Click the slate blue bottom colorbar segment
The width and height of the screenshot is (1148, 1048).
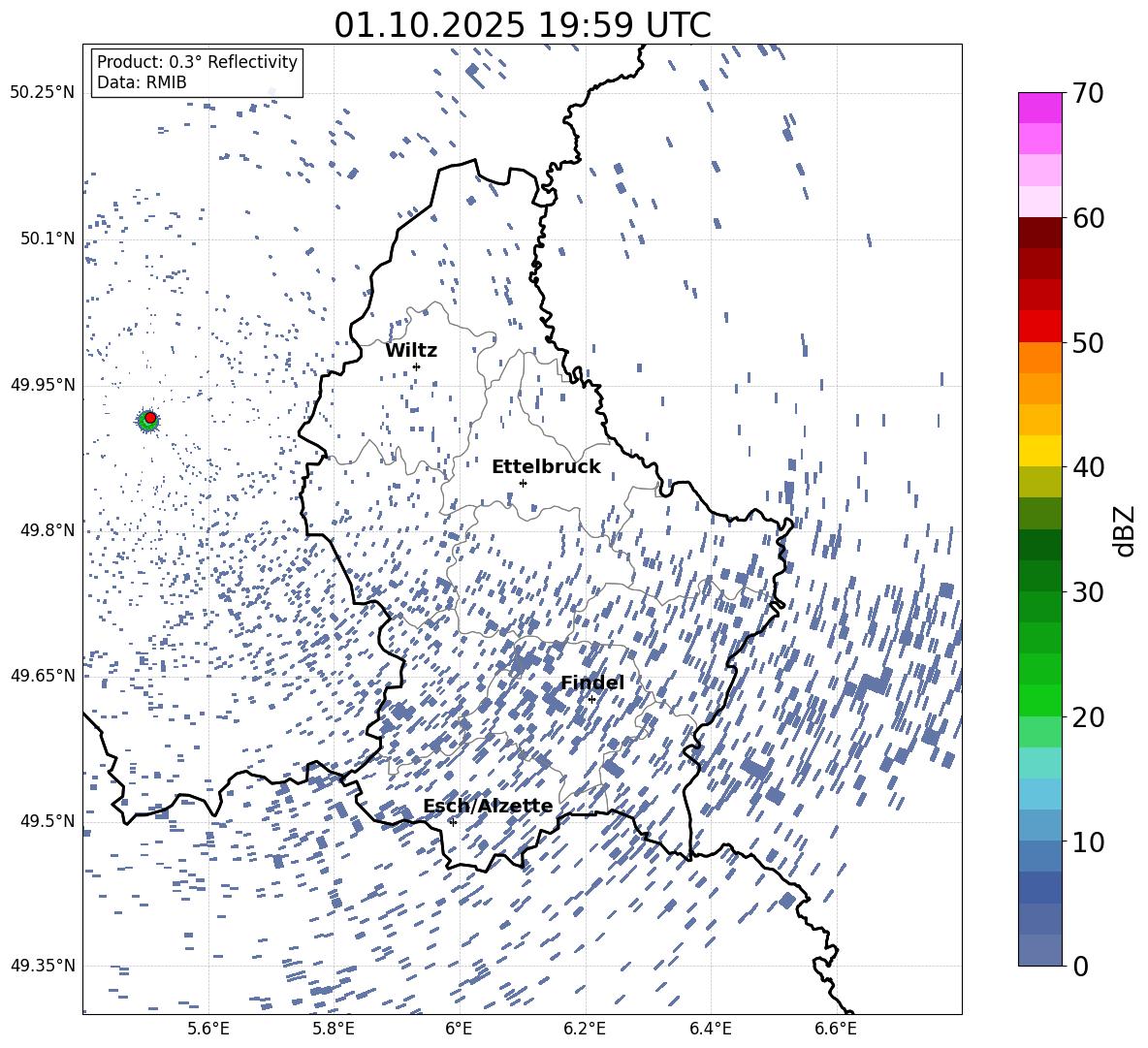[x=1040, y=950]
